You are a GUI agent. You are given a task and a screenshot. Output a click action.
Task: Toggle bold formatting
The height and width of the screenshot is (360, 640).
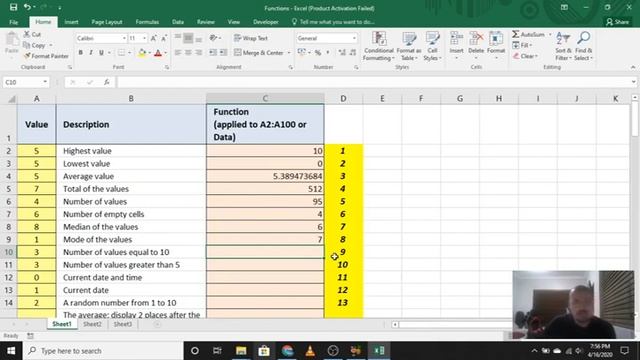80,53
